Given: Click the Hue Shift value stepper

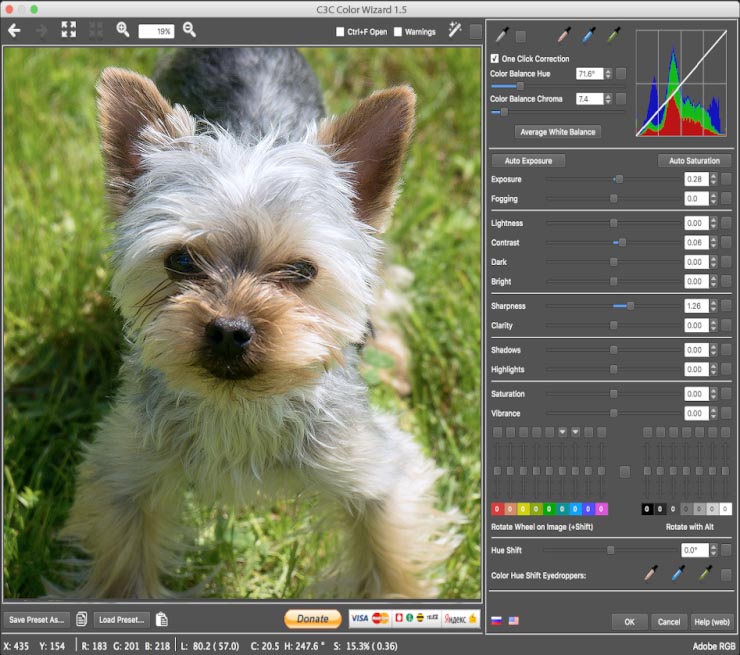Looking at the screenshot, I should click(x=713, y=550).
